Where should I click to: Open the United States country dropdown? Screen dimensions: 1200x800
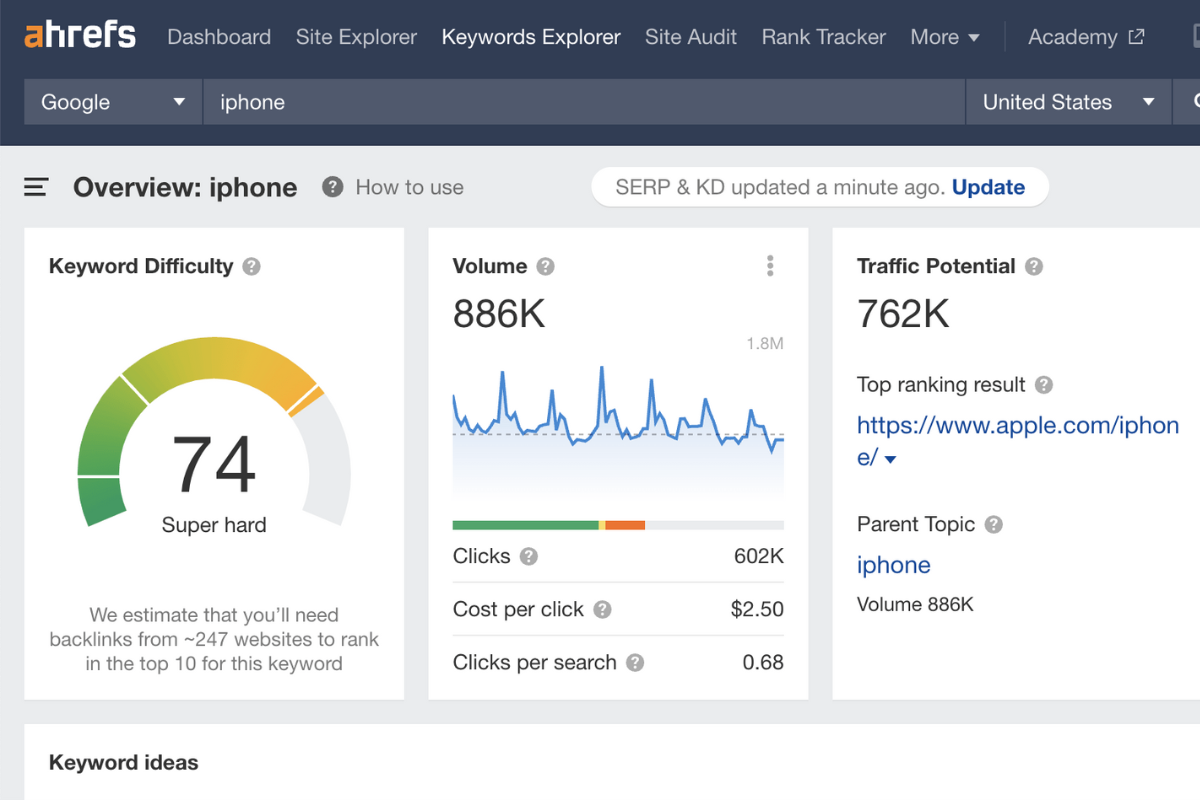(x=1067, y=101)
